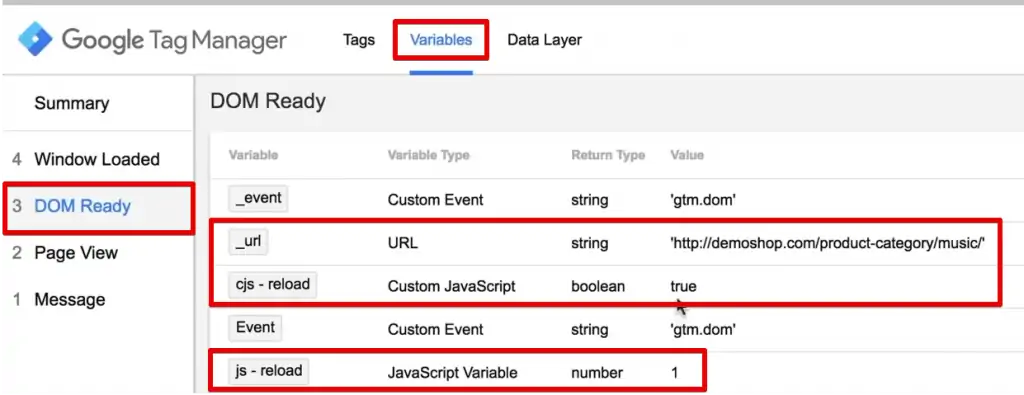Select the Message event

[x=70, y=300]
